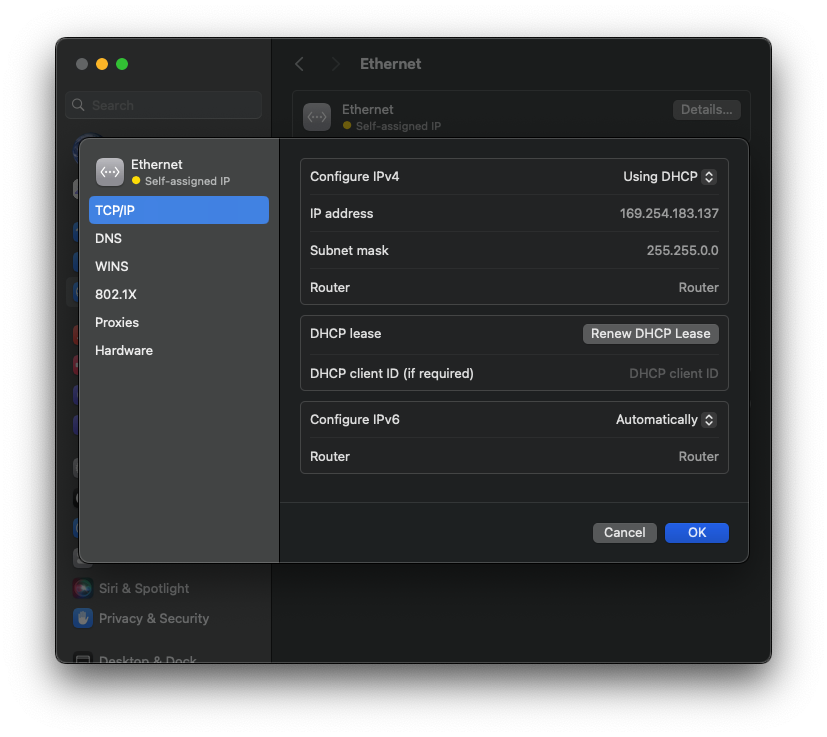This screenshot has width=827, height=737.
Task: Open the Configure IPv6 dropdown
Action: pyautogui.click(x=666, y=420)
